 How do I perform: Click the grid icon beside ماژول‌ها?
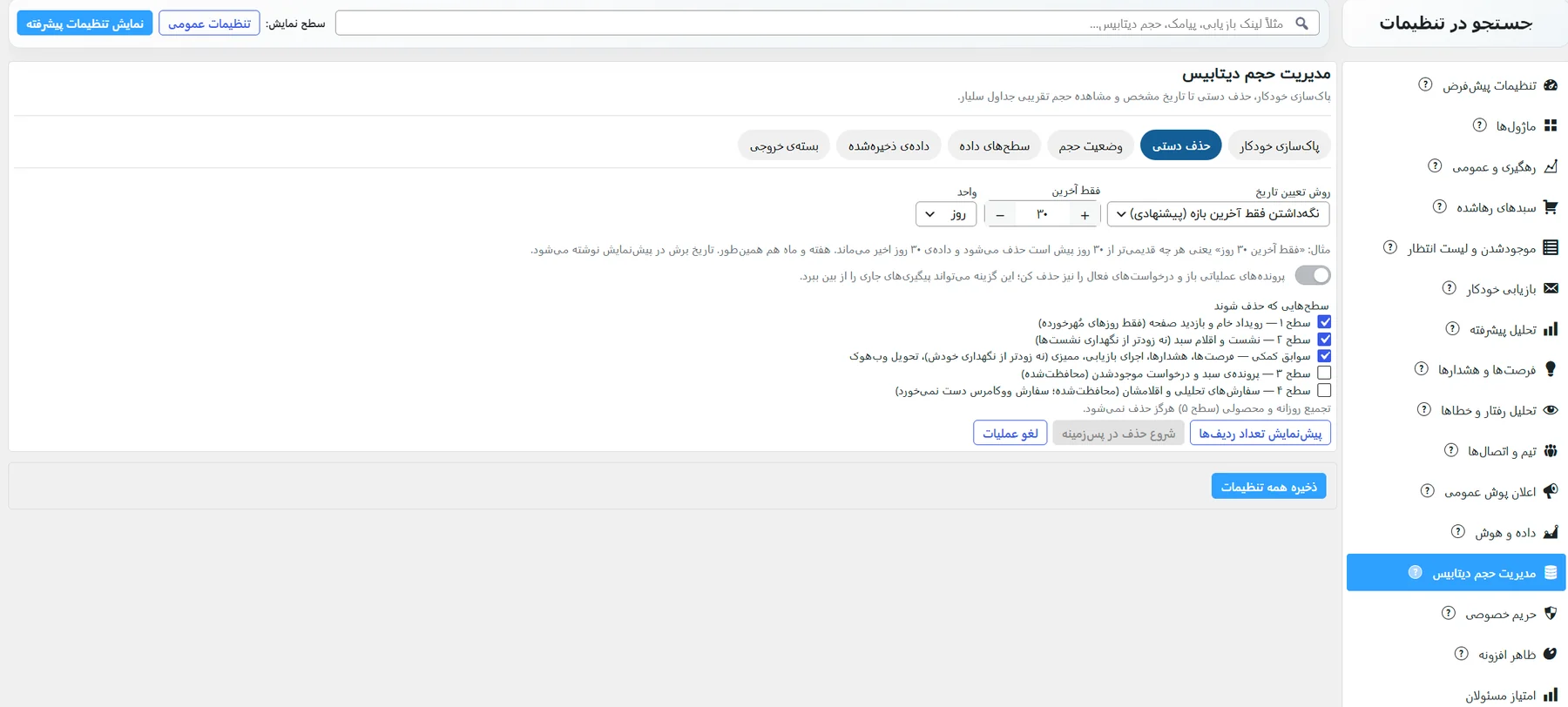(1551, 125)
